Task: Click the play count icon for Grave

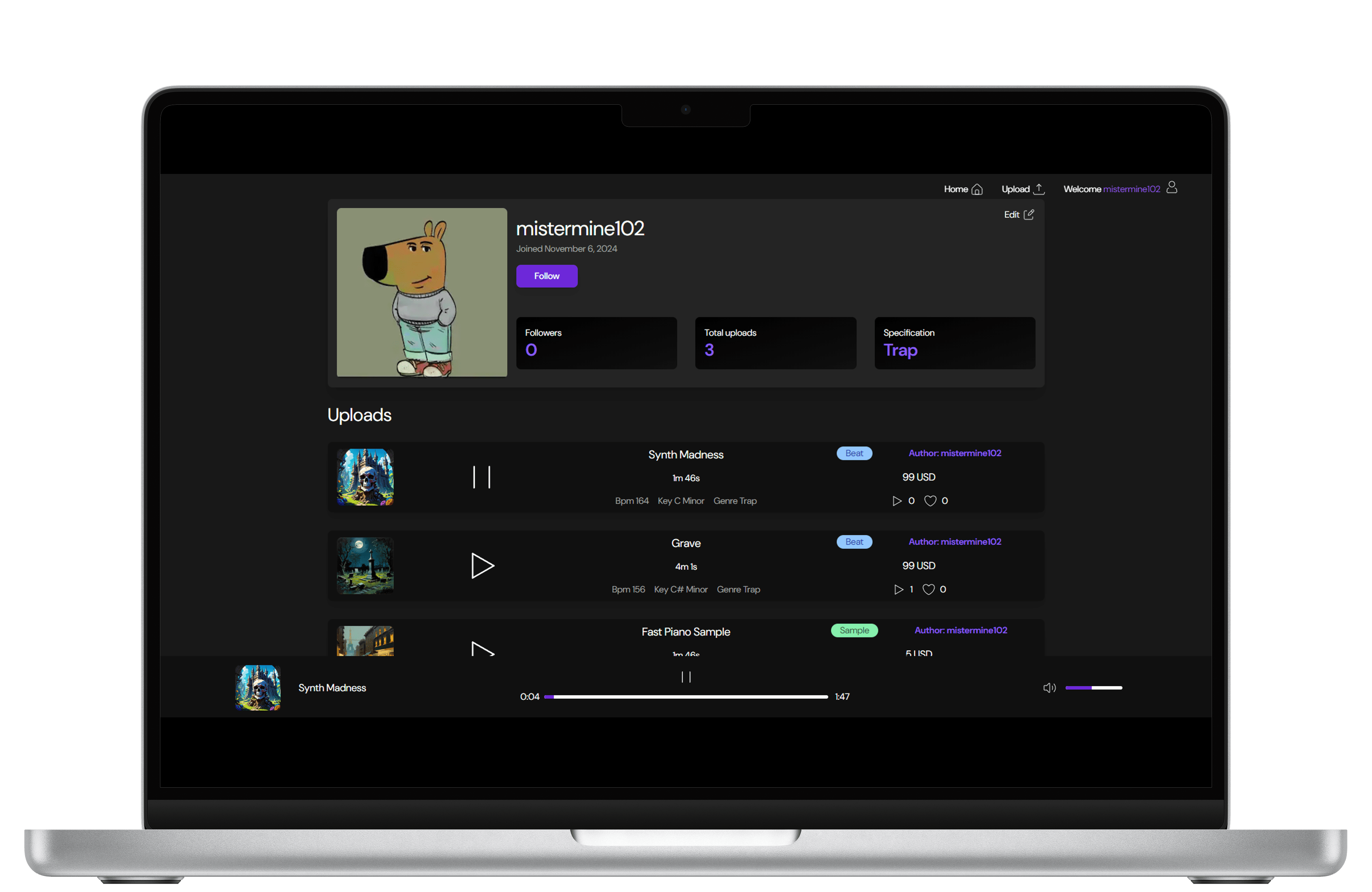Action: click(x=898, y=589)
